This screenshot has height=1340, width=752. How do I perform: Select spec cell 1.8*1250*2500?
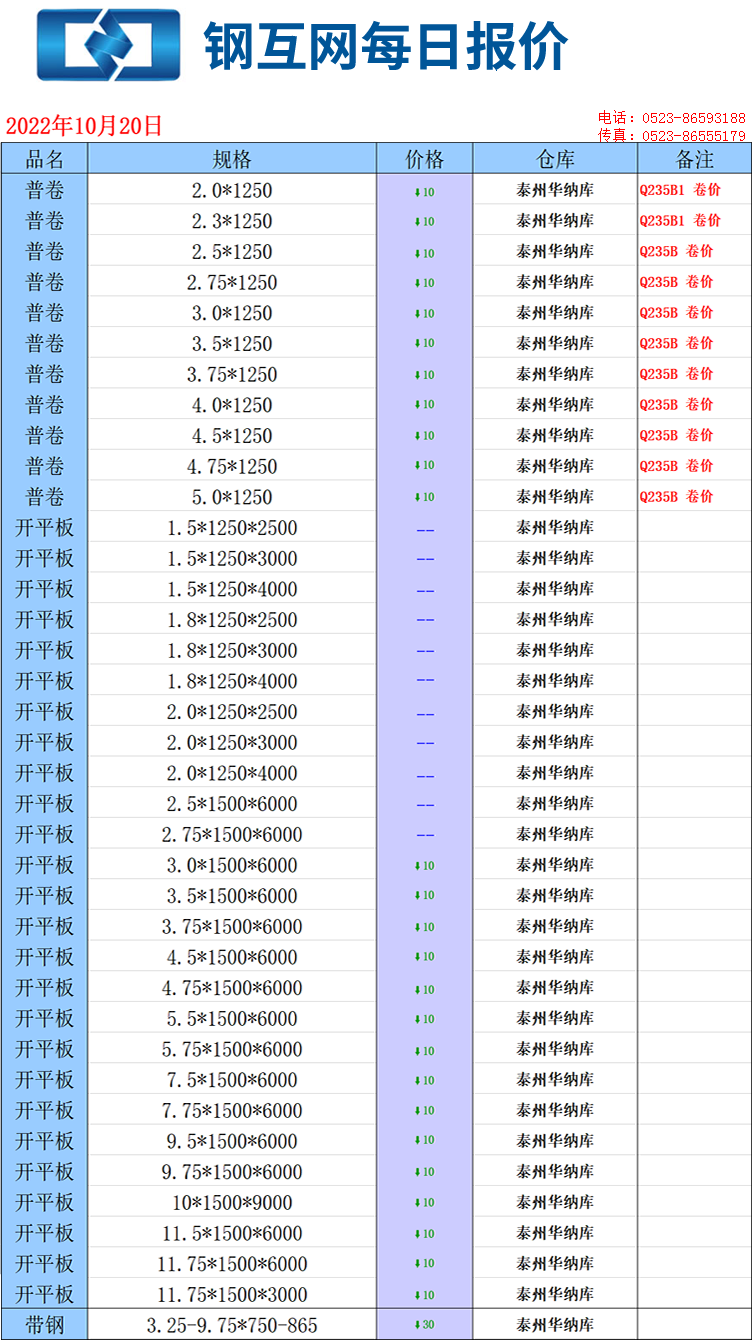[232, 620]
